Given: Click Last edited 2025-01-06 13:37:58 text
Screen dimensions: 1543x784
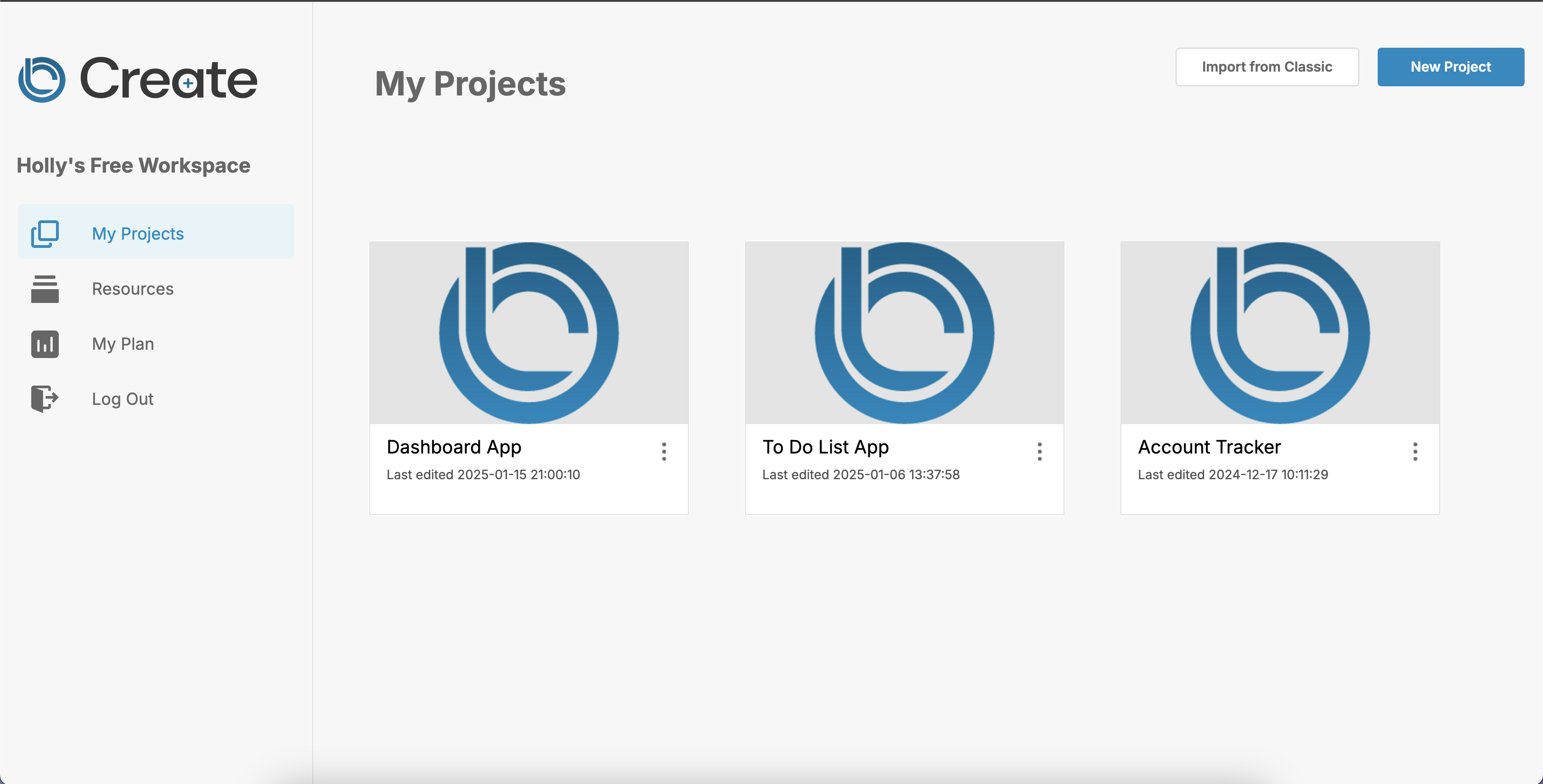Looking at the screenshot, I should [861, 474].
